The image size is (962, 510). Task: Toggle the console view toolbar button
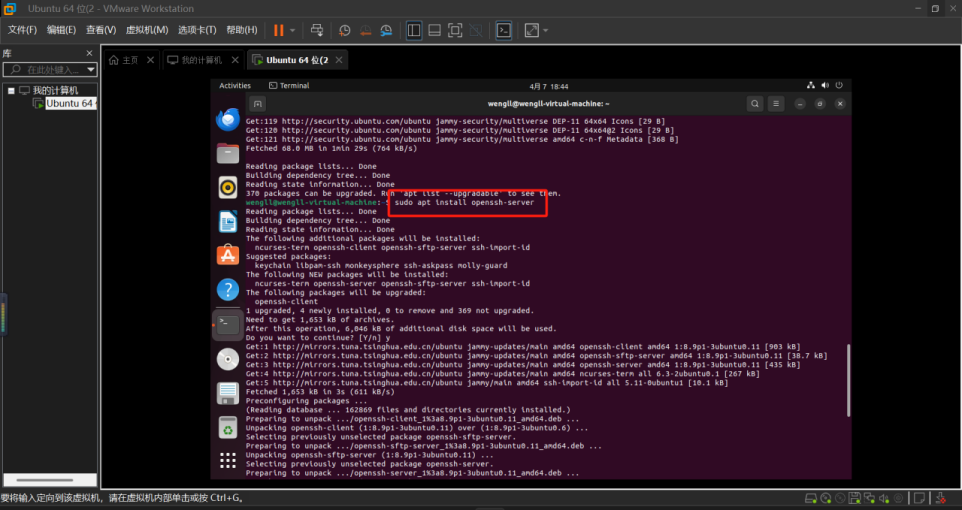(x=504, y=30)
